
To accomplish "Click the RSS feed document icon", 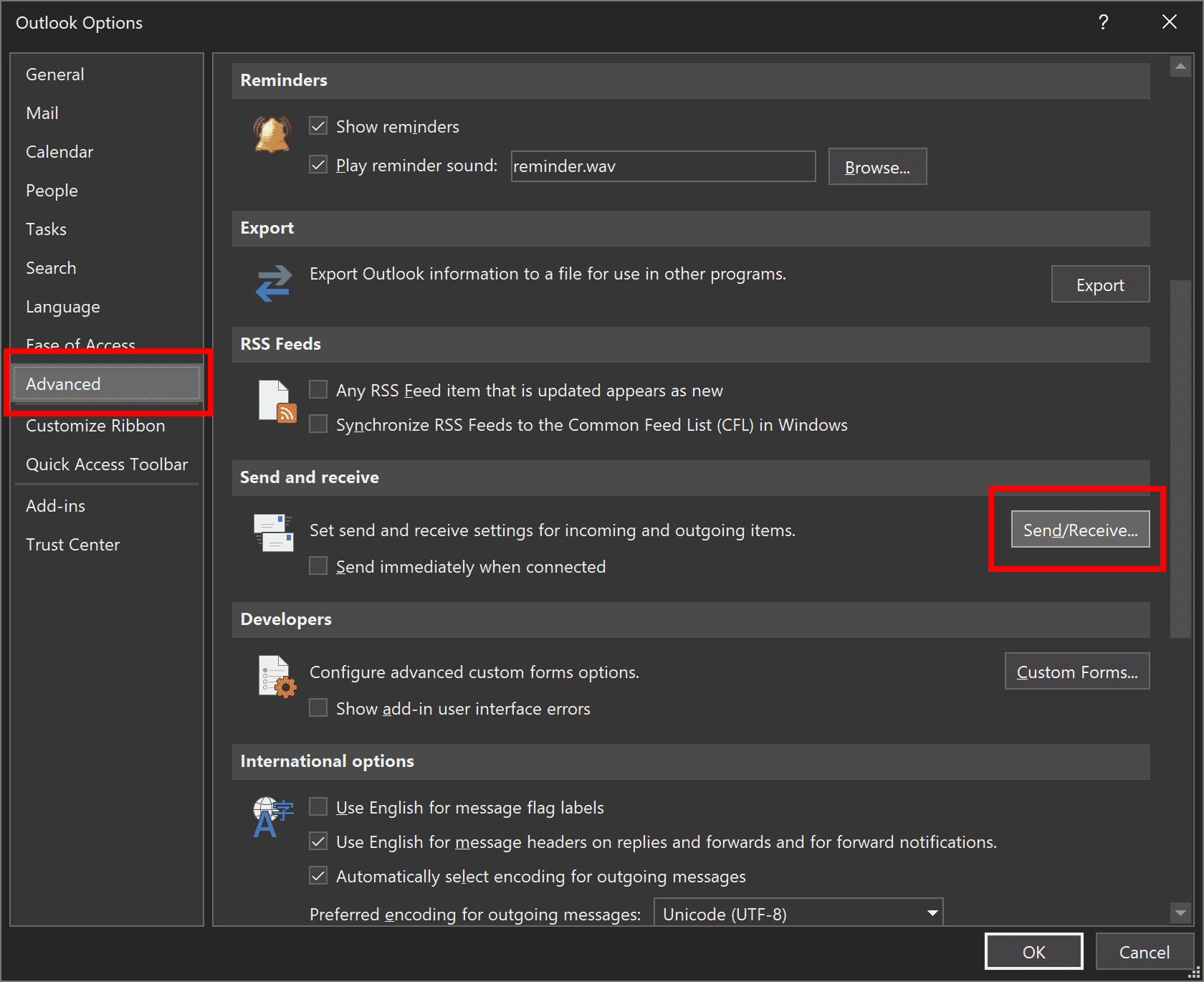I will [x=277, y=401].
